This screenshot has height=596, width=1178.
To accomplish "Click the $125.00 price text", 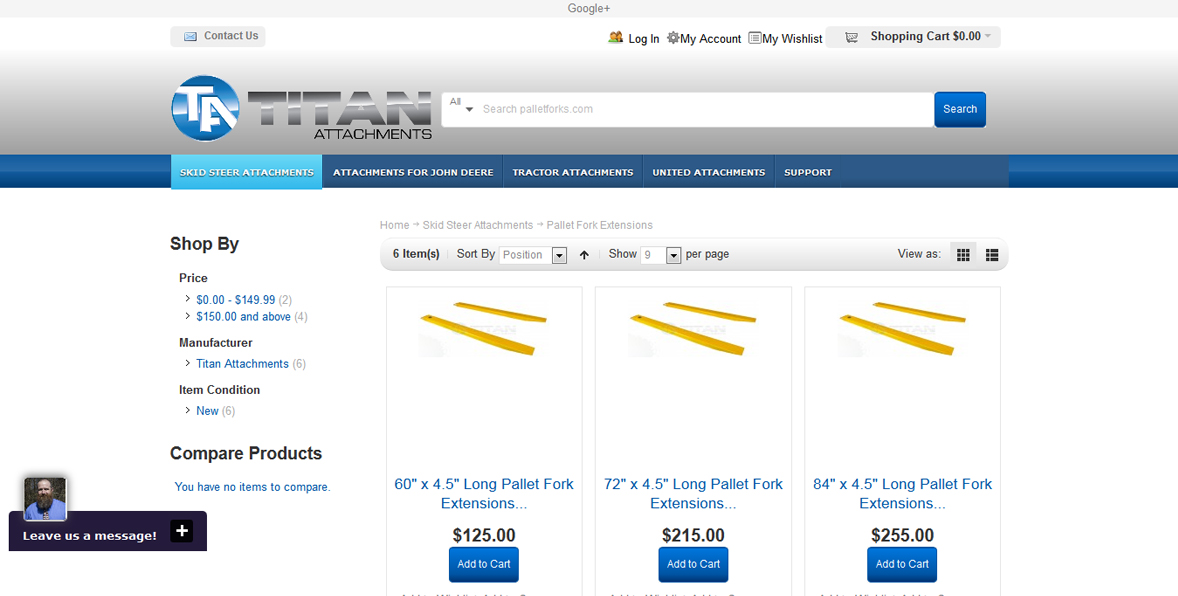I will coord(484,535).
